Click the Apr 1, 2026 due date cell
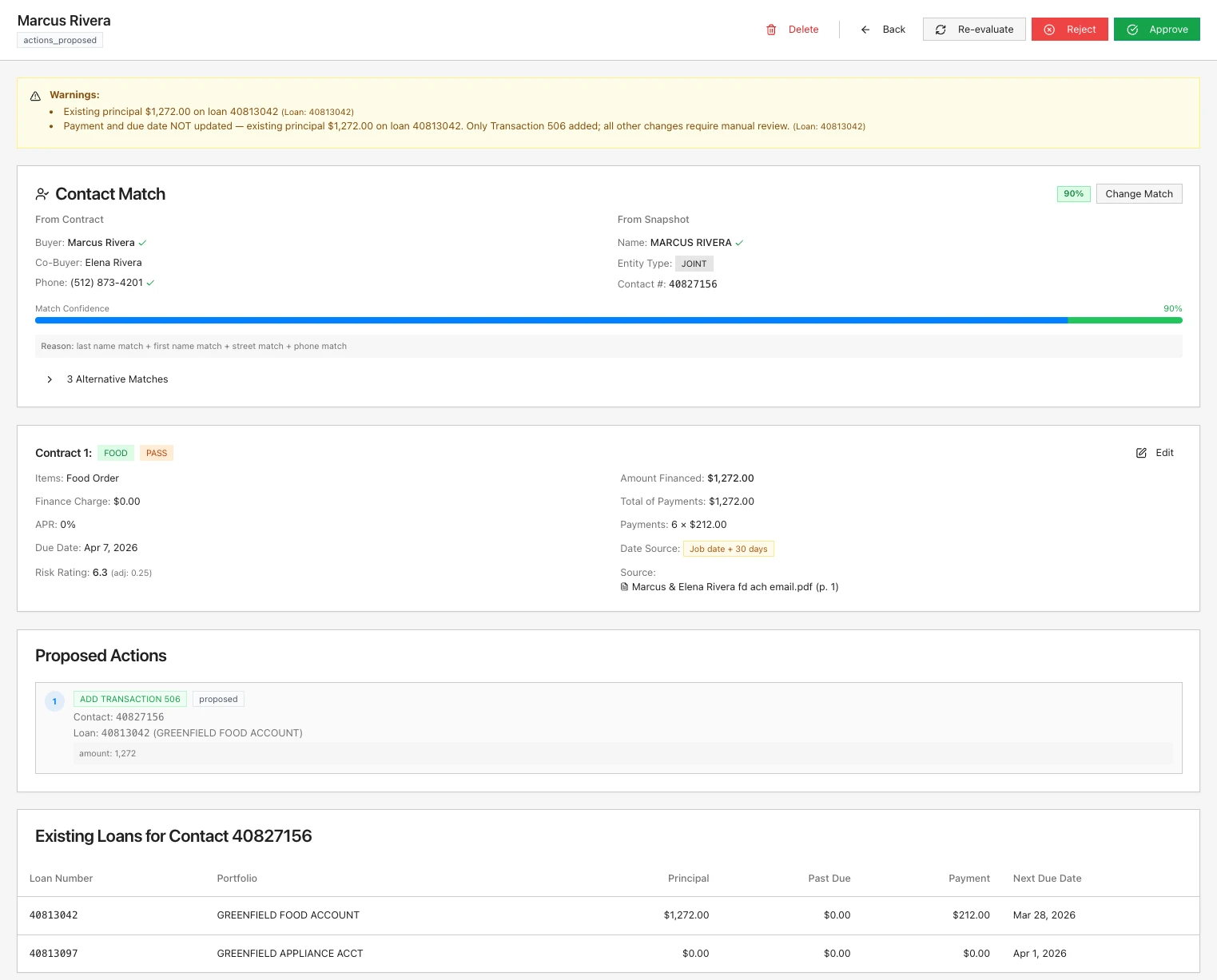 (x=1040, y=954)
